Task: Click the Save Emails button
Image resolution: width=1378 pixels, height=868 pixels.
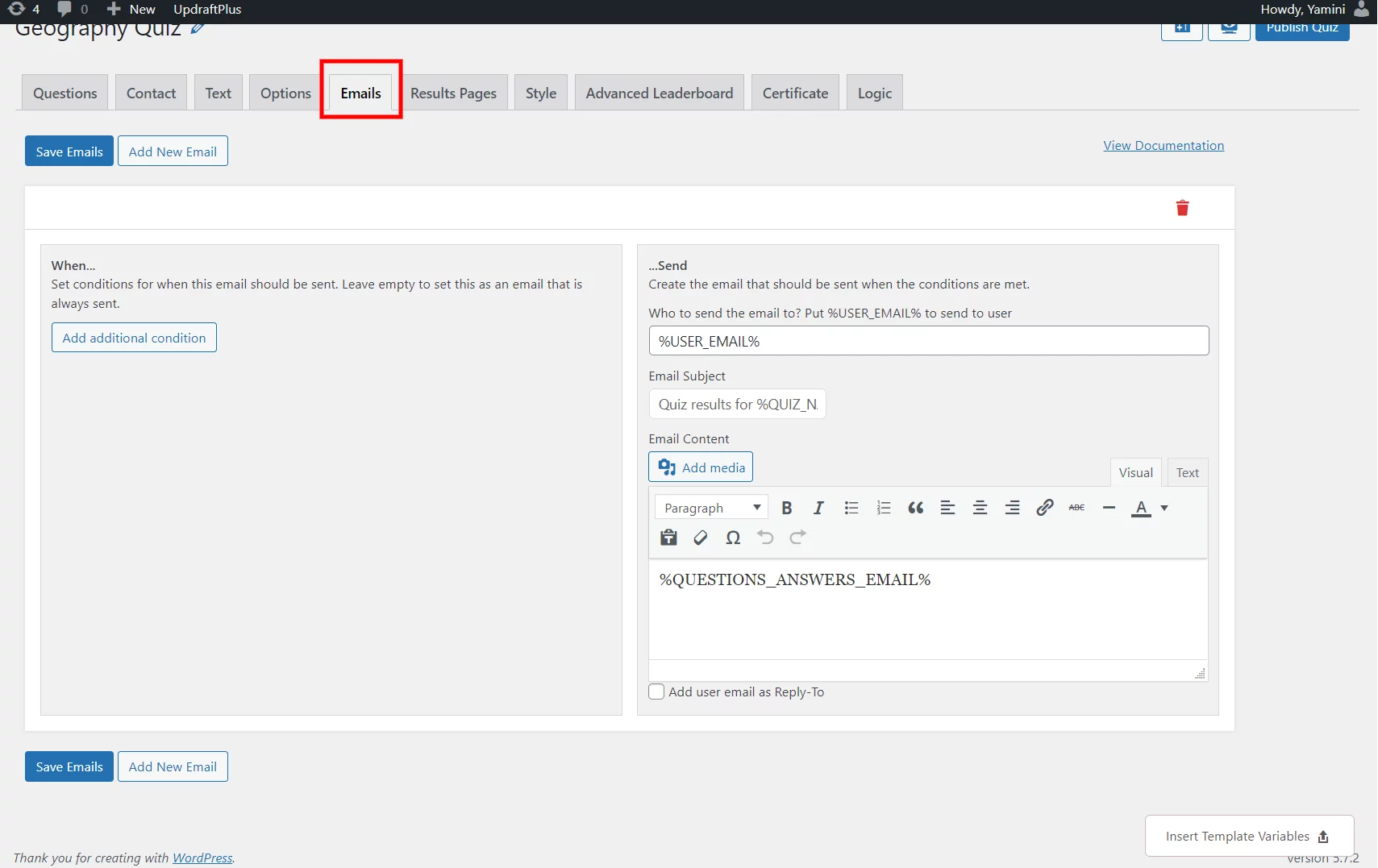Action: (69, 151)
